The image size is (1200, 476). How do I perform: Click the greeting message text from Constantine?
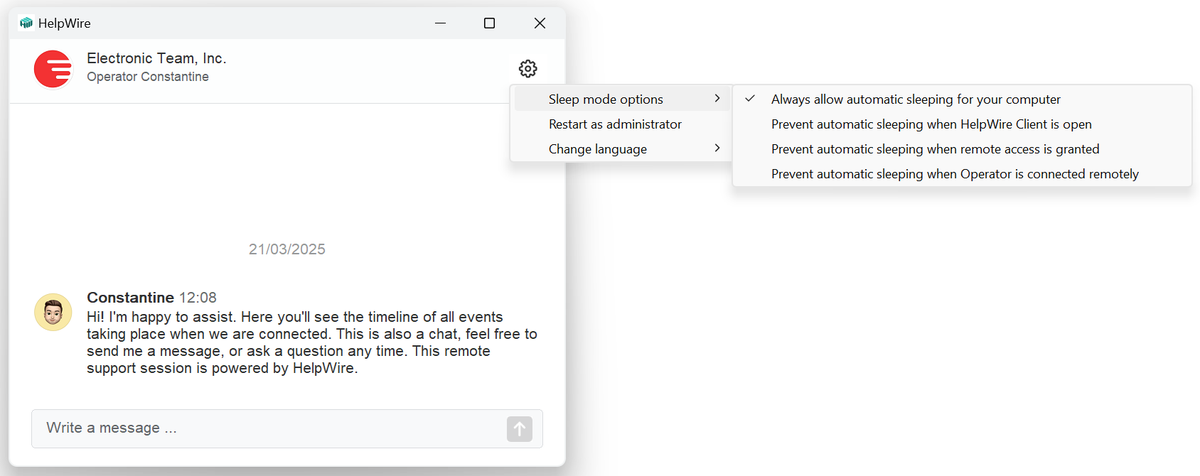click(312, 342)
